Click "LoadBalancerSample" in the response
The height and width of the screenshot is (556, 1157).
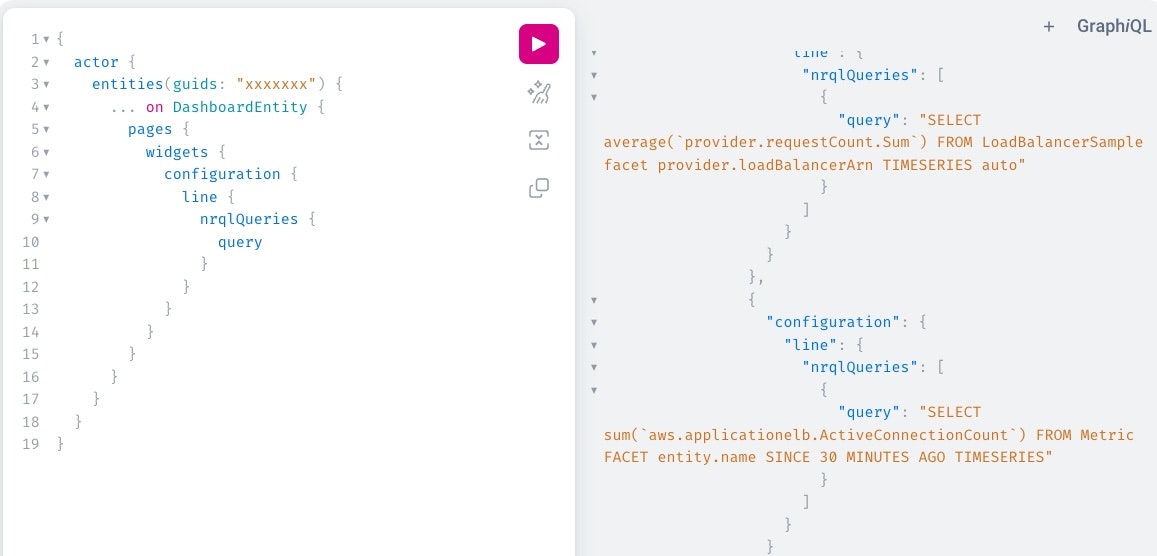(1063, 142)
